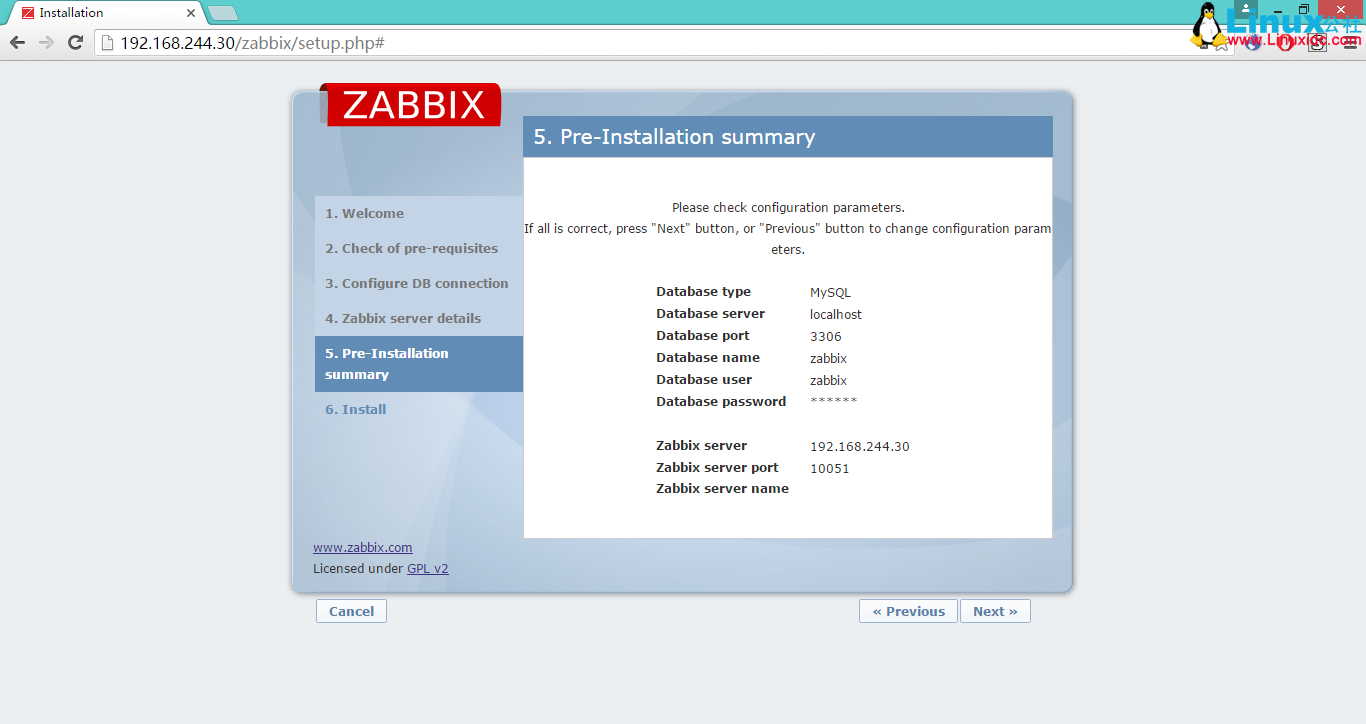Click inside the browser address bar
Screen dimensions: 1366x724
(x=400, y=43)
